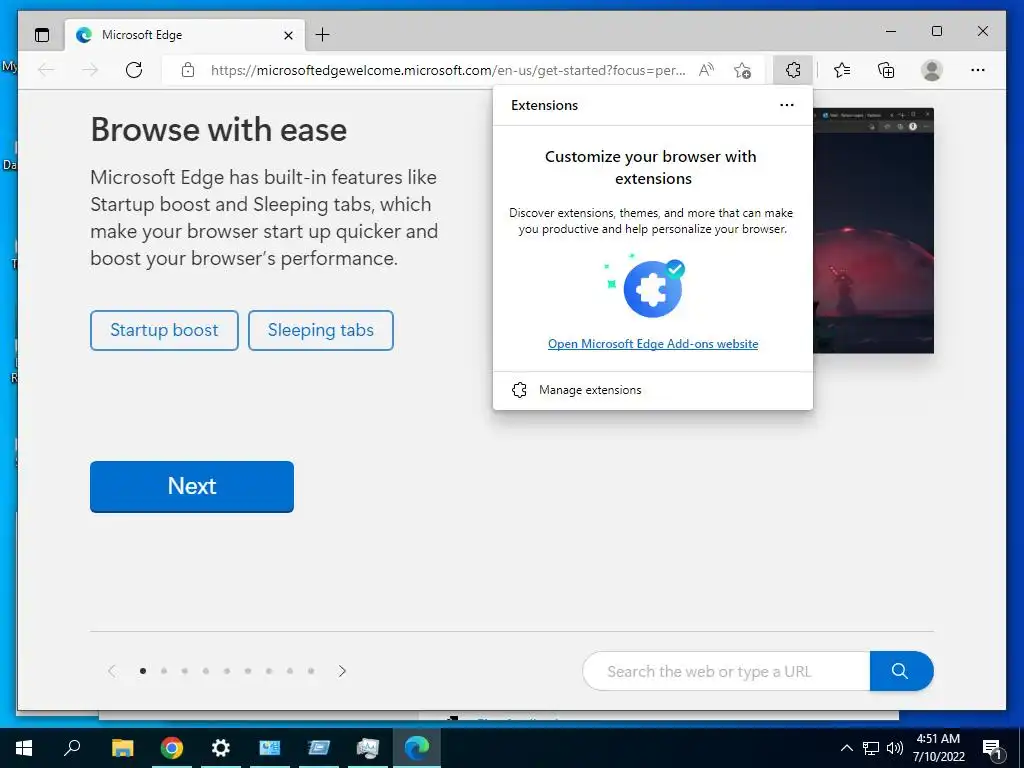Viewport: 1024px width, 768px height.
Task: Open the Collections icon
Action: tap(886, 70)
